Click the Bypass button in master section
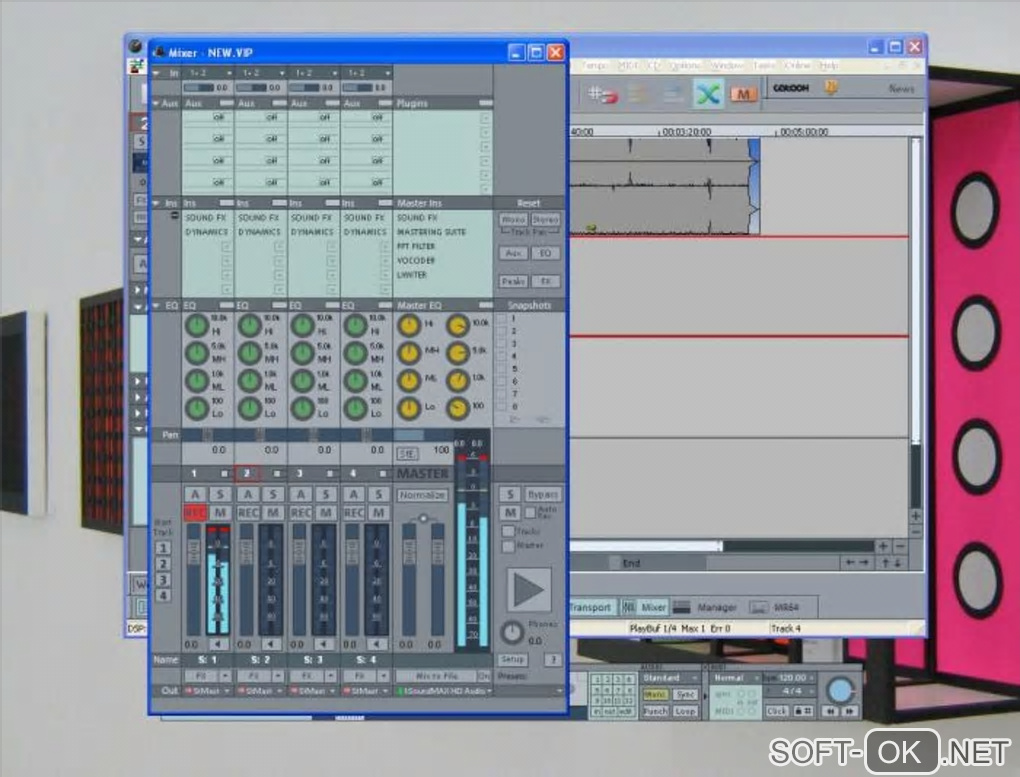 pos(543,495)
